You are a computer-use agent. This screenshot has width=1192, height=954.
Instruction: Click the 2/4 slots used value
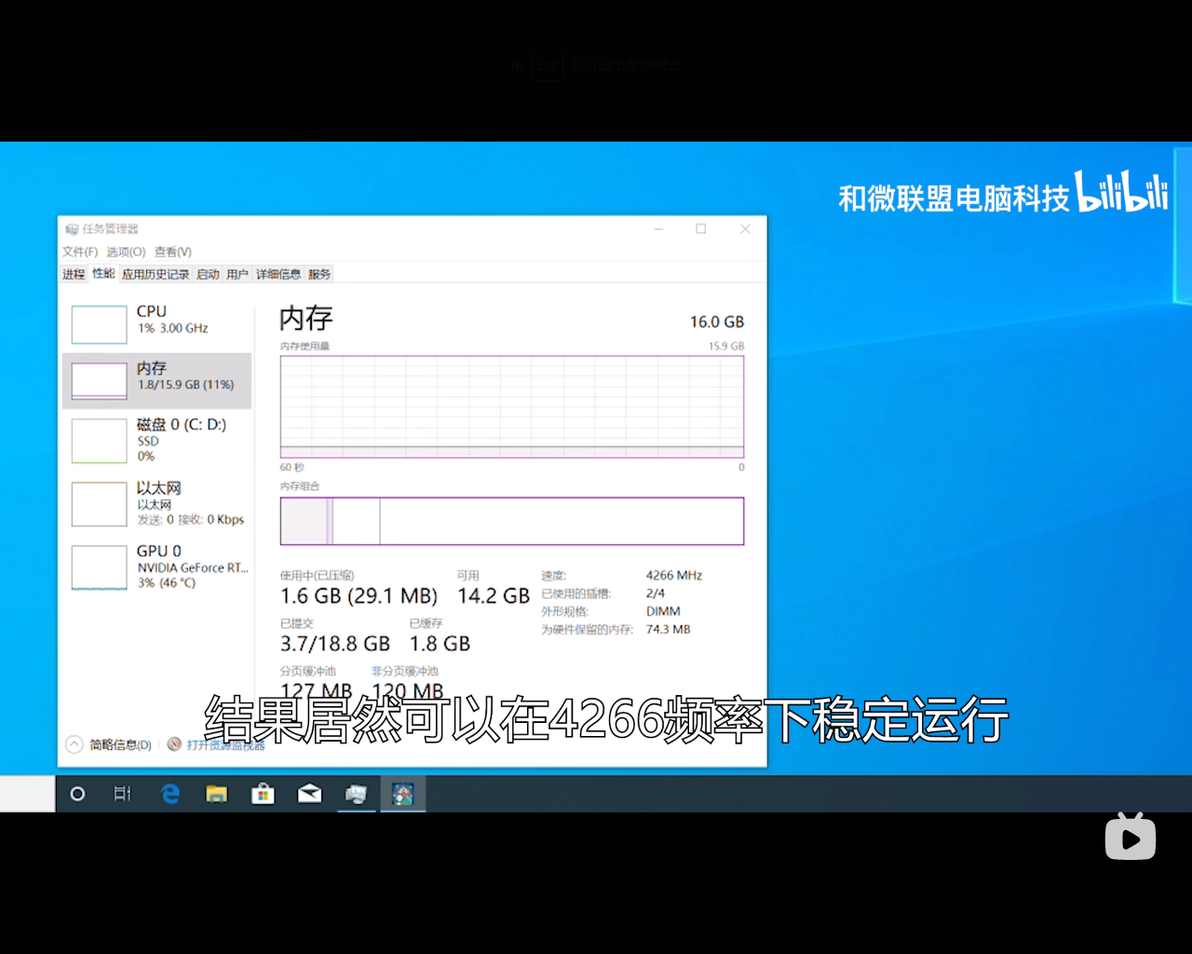click(655, 594)
